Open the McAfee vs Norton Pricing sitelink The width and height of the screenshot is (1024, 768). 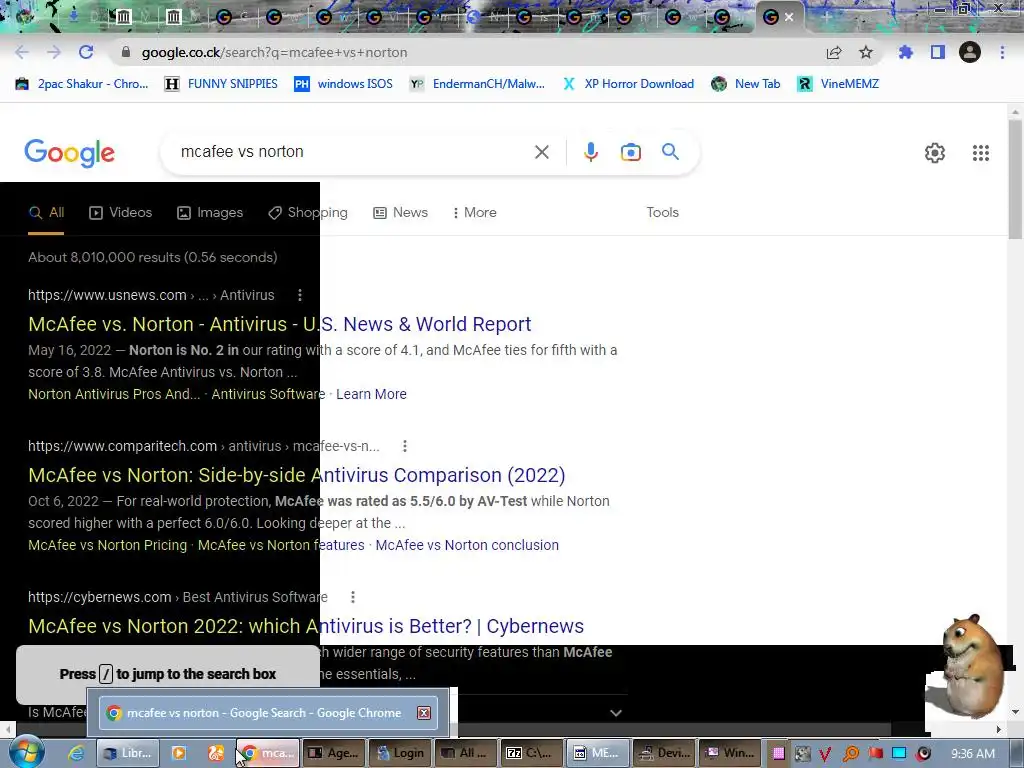pos(107,545)
